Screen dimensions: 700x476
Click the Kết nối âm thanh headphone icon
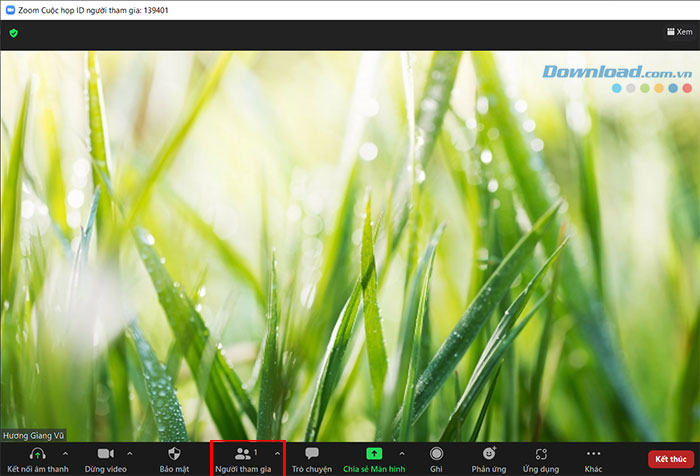tap(37, 454)
